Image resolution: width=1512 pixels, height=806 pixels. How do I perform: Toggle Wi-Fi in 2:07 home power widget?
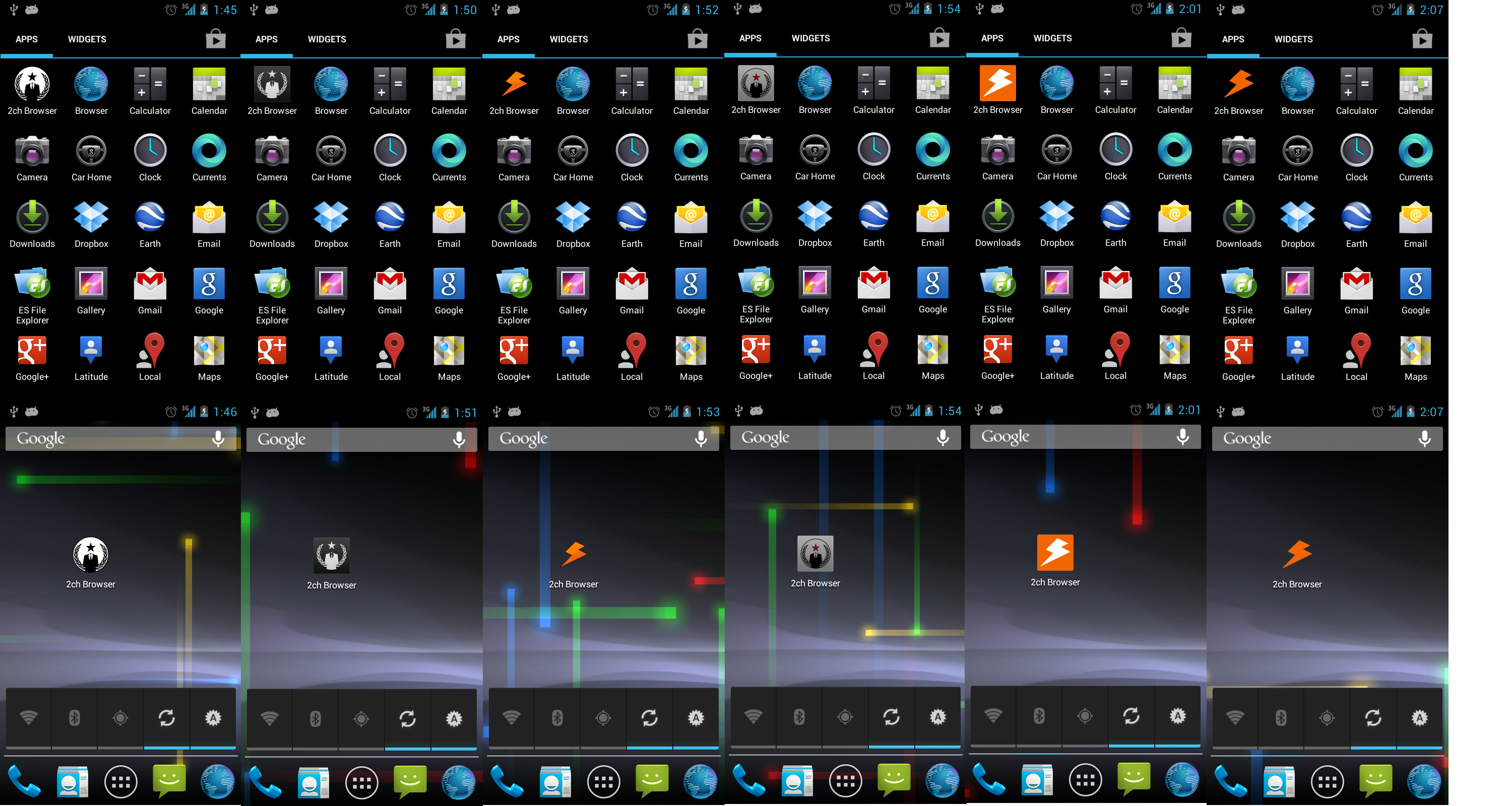pos(1235,718)
